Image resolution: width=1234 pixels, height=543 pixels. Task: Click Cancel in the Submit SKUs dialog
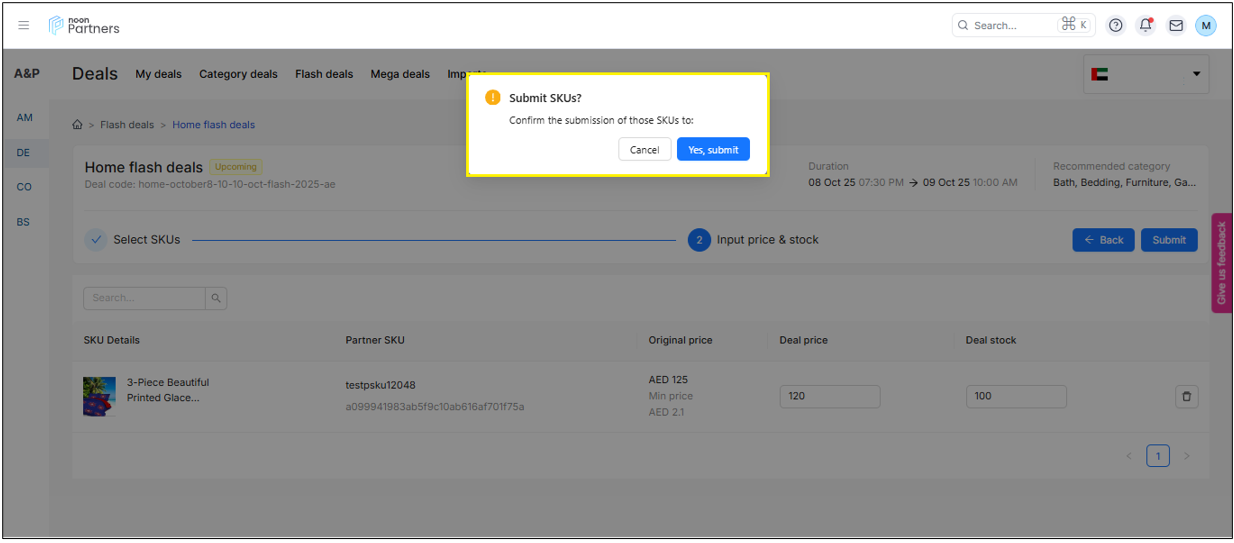(x=644, y=150)
